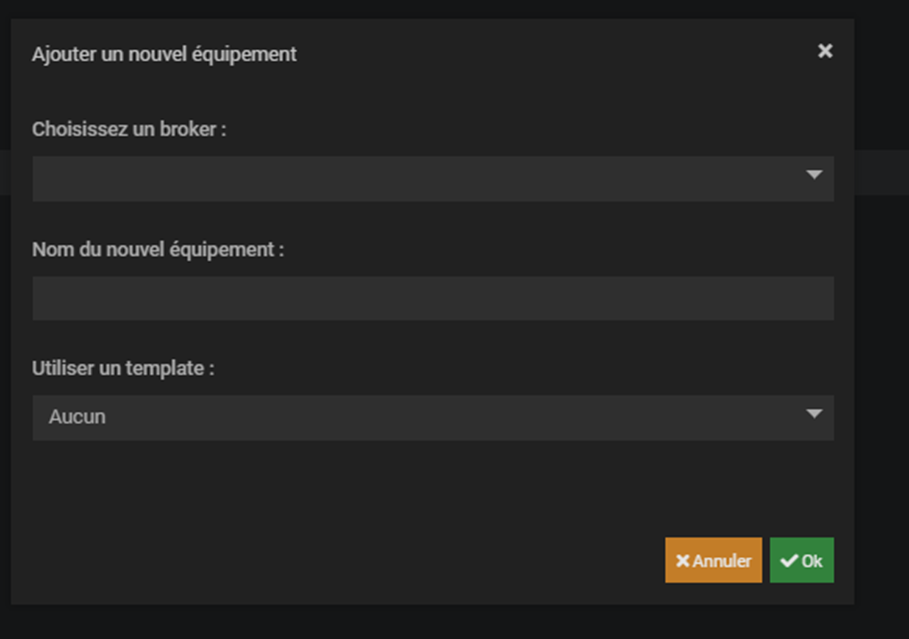Click the "Ajouter un nouvel équipement" dialog title
909x639 pixels.
[164, 54]
